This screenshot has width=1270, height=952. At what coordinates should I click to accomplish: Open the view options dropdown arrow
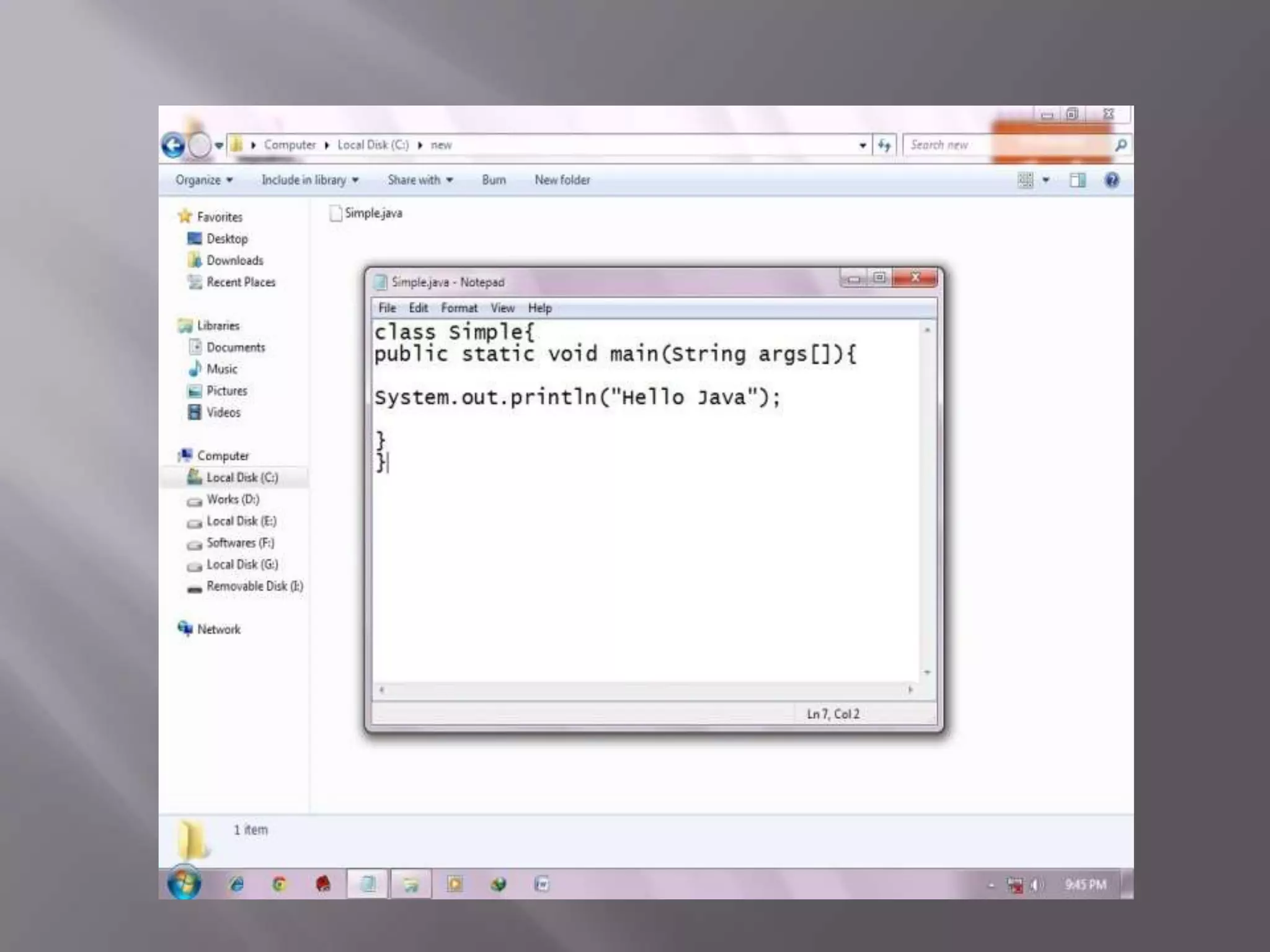[x=1046, y=180]
